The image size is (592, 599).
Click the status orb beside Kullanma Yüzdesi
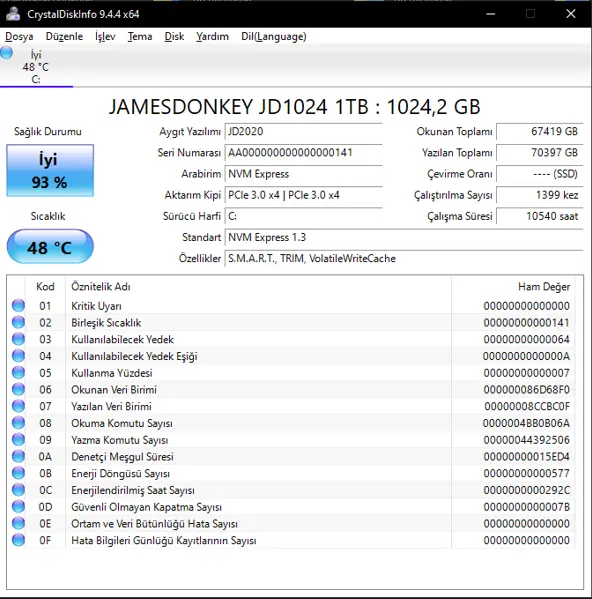(x=18, y=372)
